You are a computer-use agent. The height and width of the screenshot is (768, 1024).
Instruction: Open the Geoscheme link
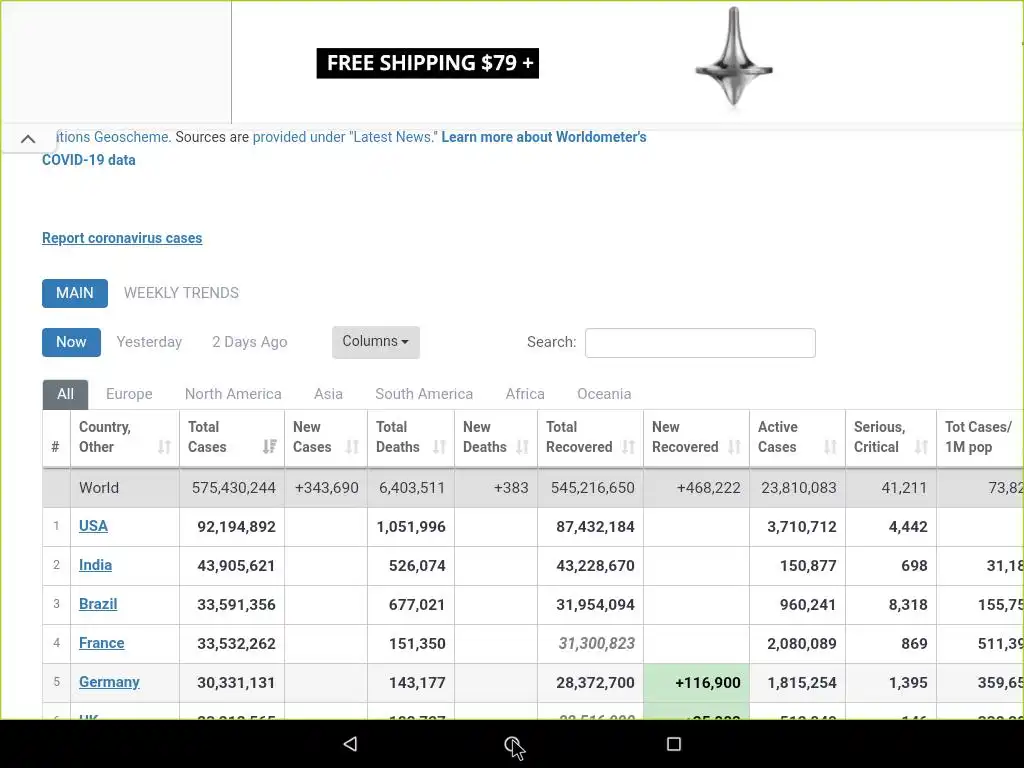pyautogui.click(x=112, y=137)
